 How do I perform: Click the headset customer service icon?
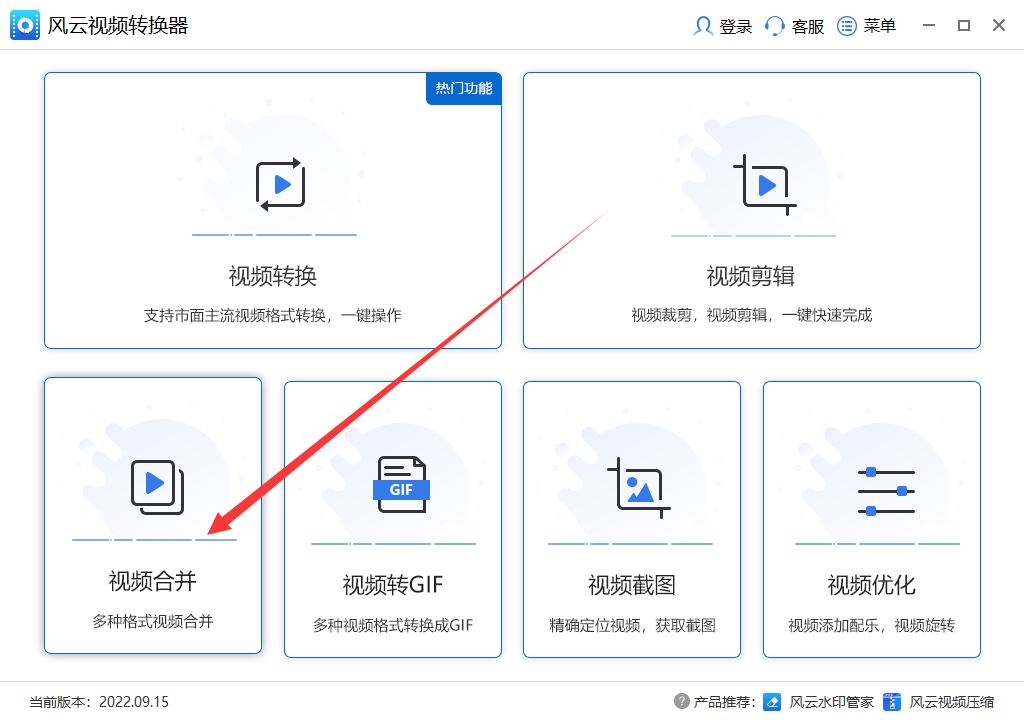(775, 26)
